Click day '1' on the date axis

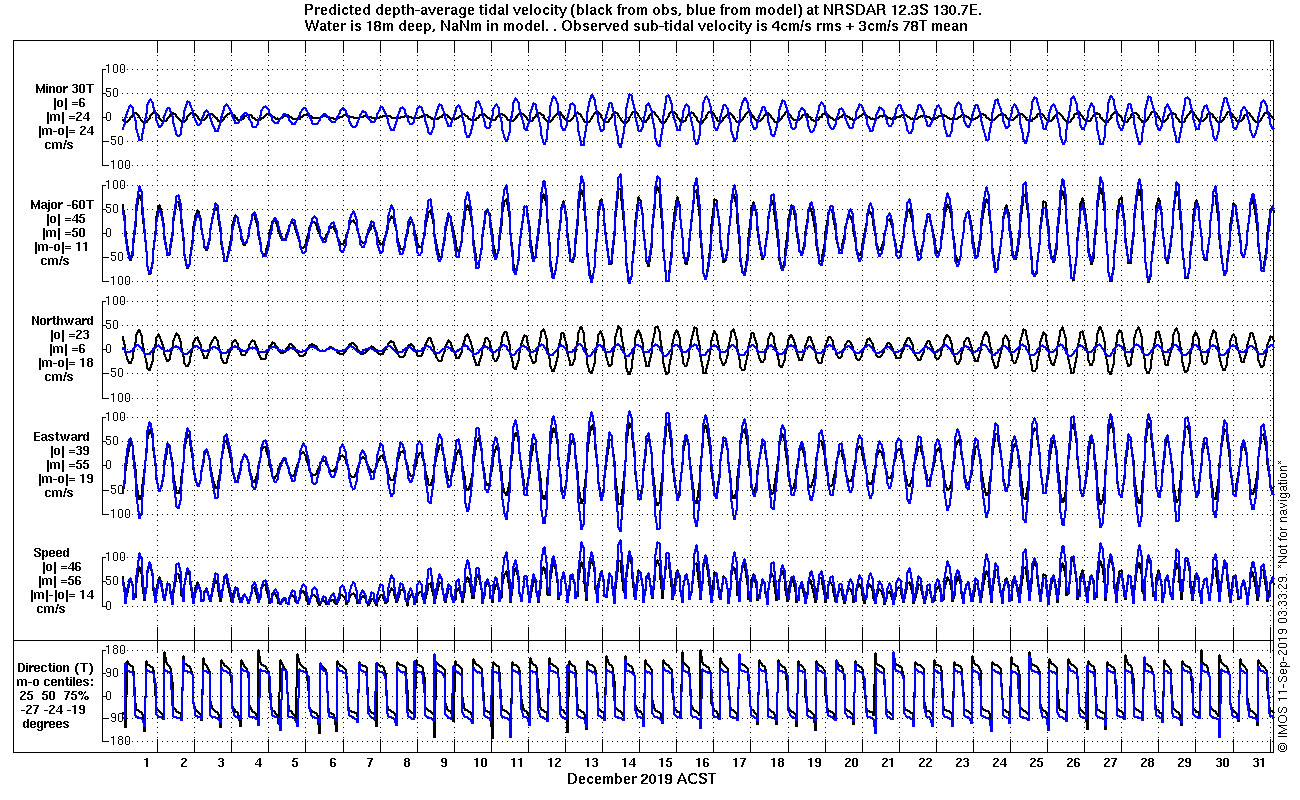click(x=147, y=763)
